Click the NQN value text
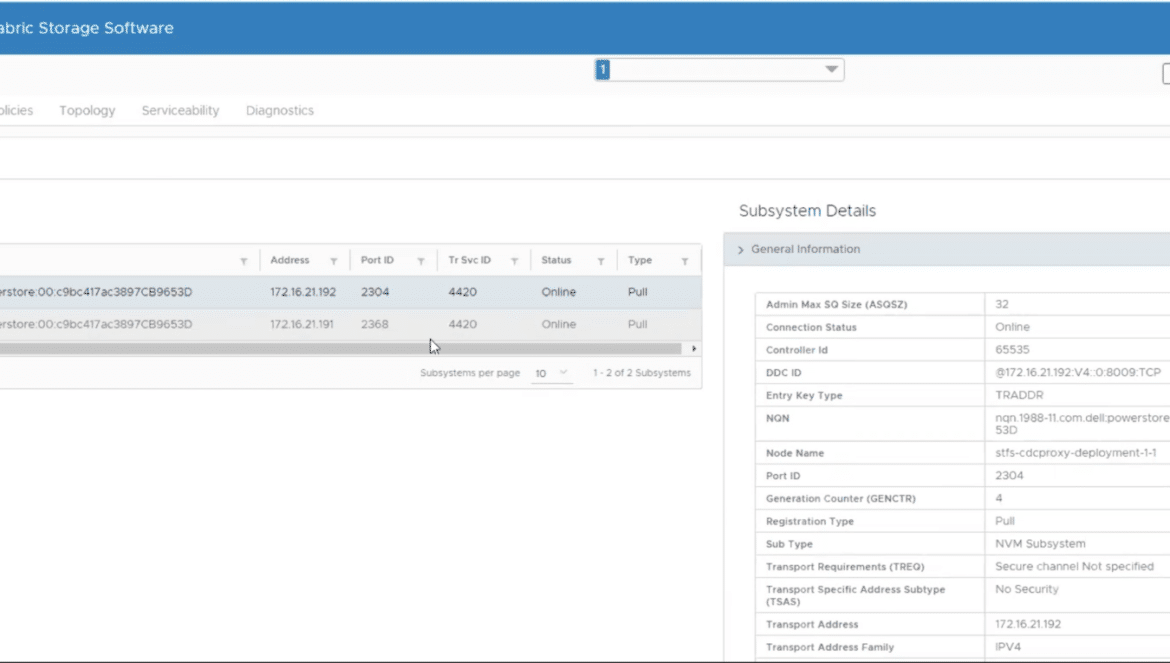Image resolution: width=1170 pixels, height=663 pixels. point(1082,424)
